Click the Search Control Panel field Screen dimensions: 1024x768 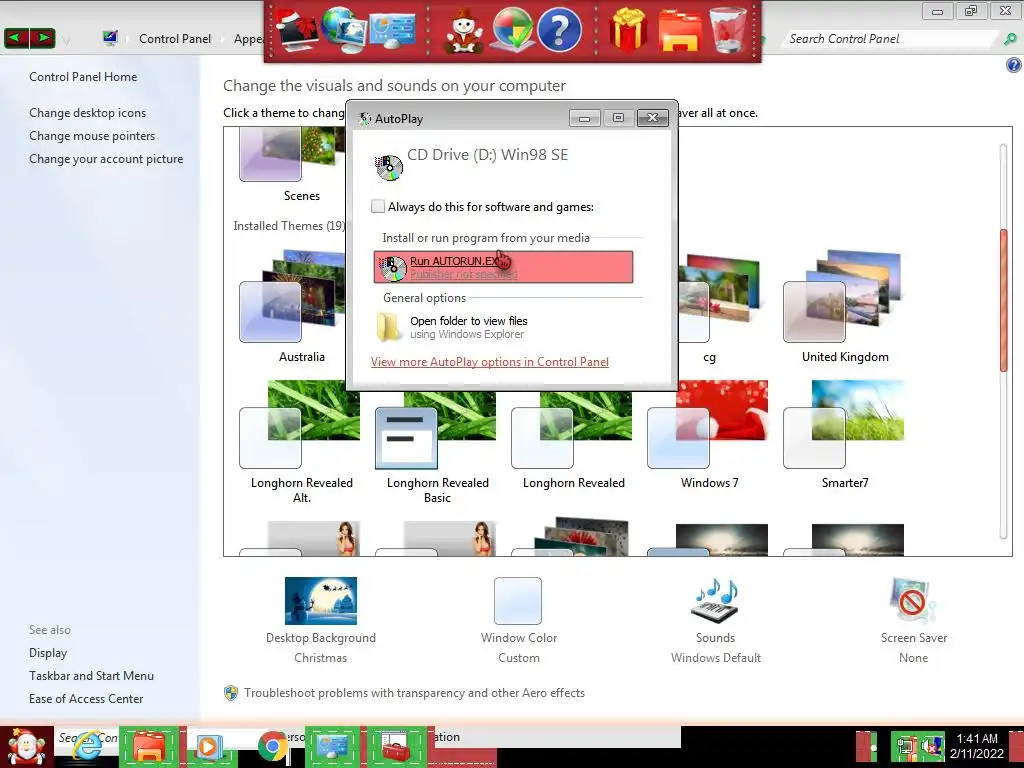891,39
